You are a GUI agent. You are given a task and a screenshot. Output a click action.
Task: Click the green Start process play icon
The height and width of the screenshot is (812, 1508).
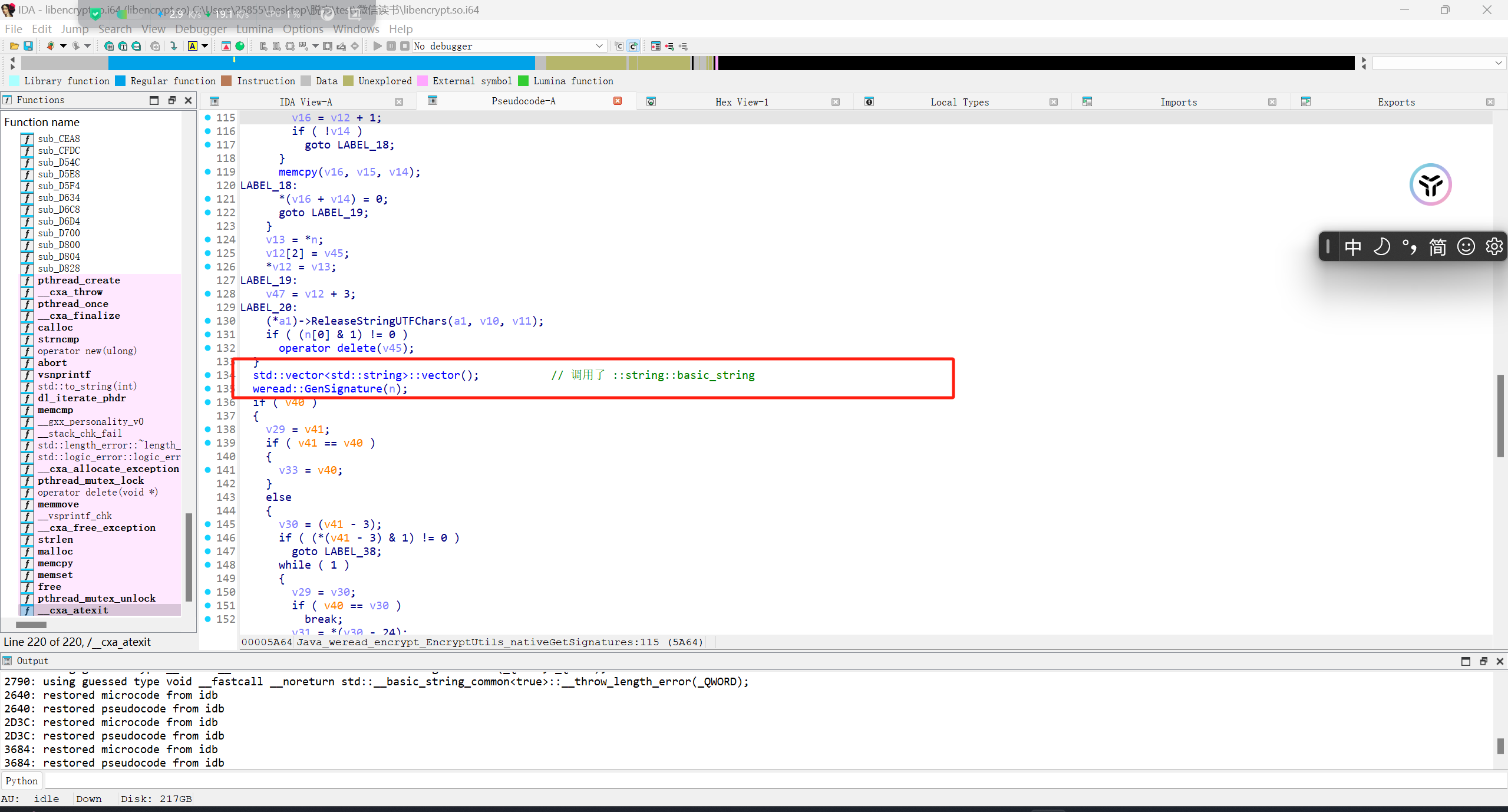[x=377, y=46]
